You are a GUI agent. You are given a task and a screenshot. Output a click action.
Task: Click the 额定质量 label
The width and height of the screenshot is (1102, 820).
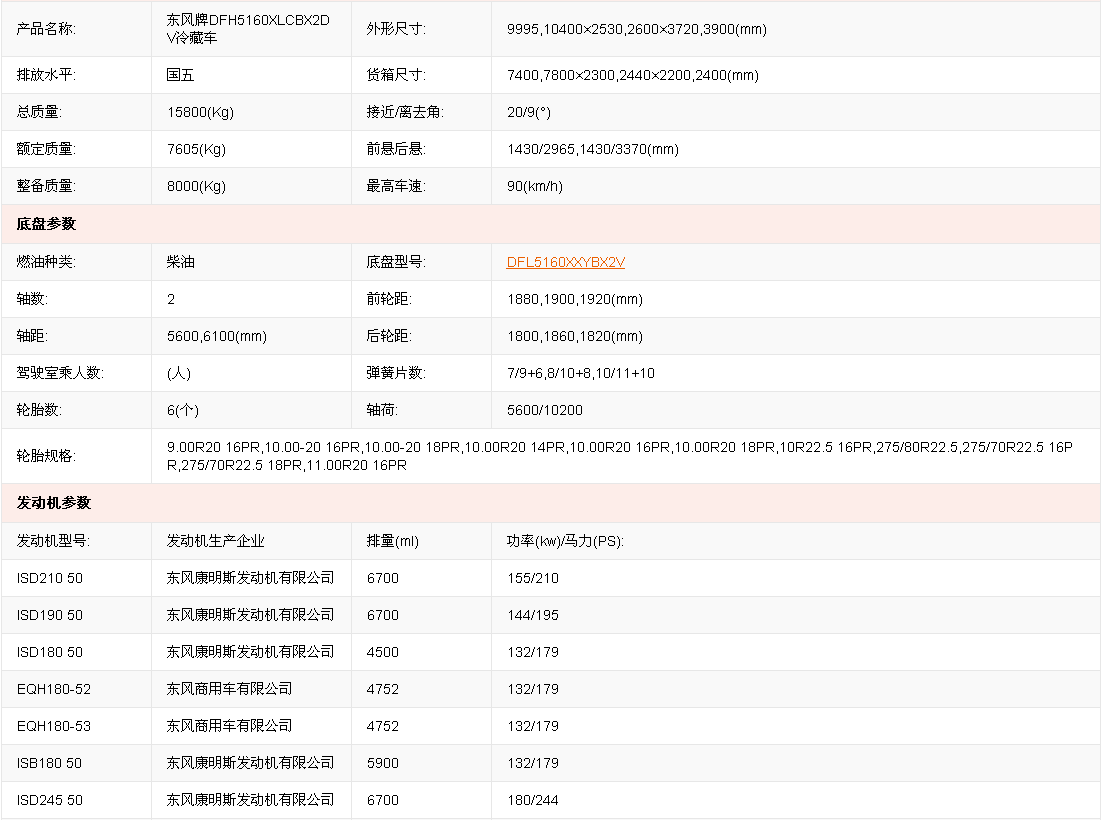(46, 149)
